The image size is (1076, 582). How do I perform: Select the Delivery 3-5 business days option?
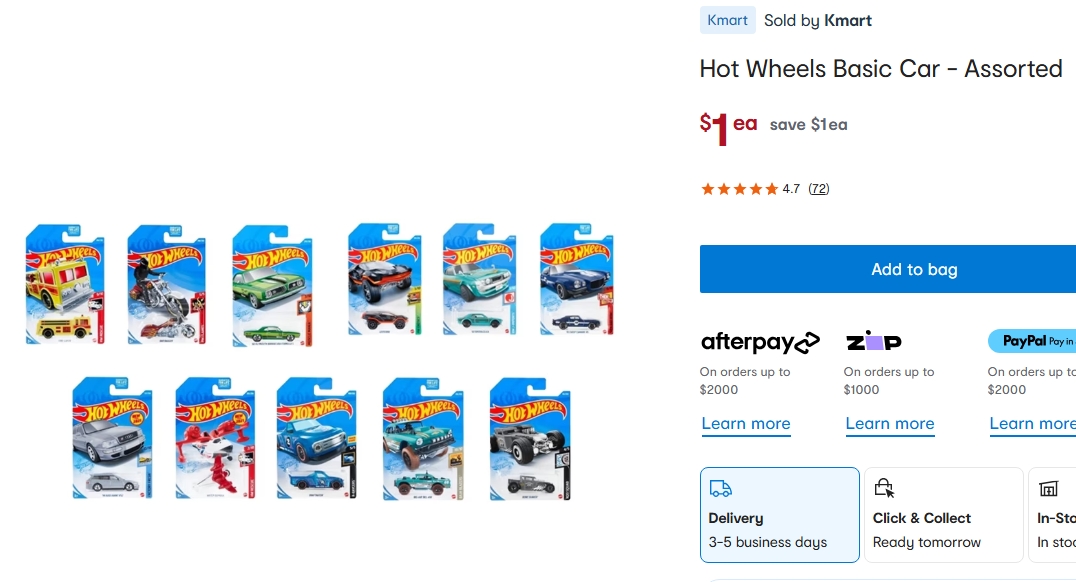(x=780, y=515)
